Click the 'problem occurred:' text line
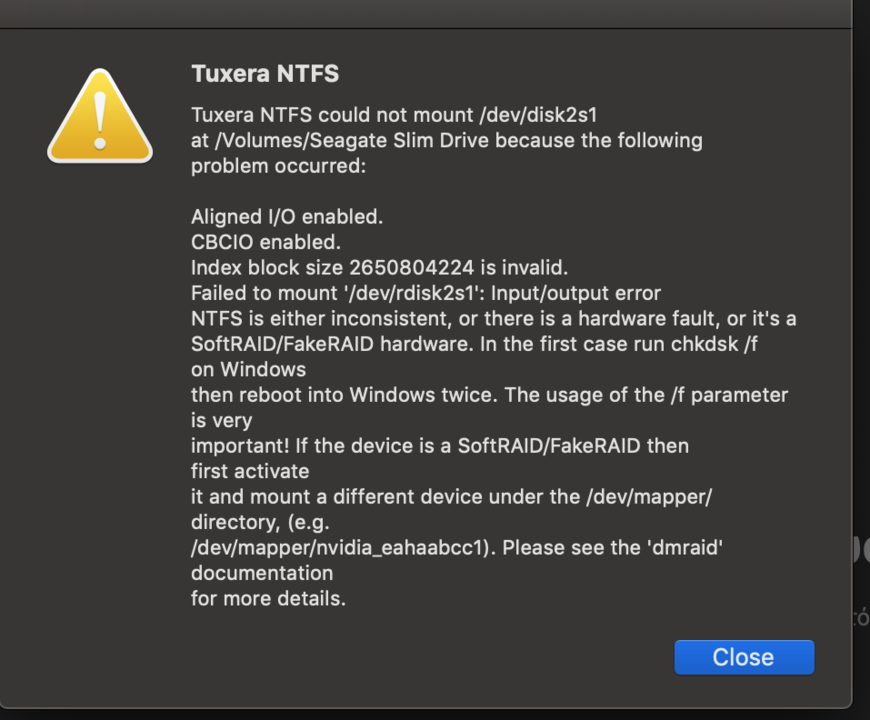 click(x=279, y=166)
